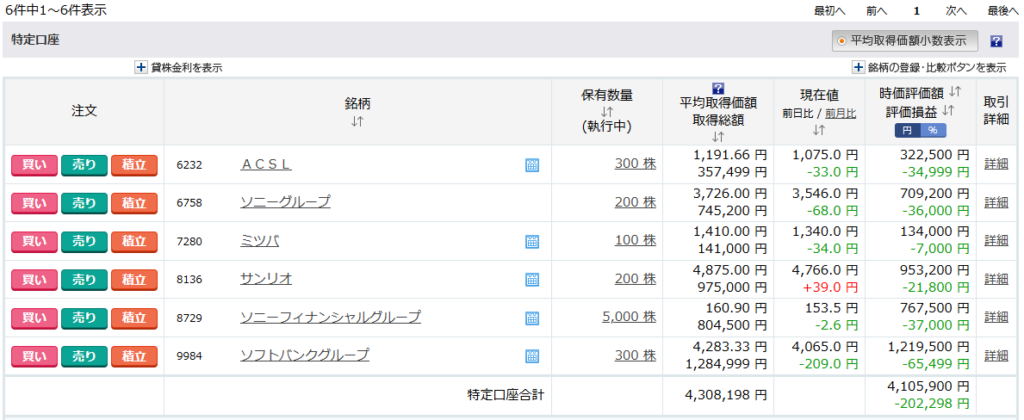The width and height of the screenshot is (1024, 420).
Task: Click blue help icon beside 平均取得価額小数表示
Action: click(996, 41)
